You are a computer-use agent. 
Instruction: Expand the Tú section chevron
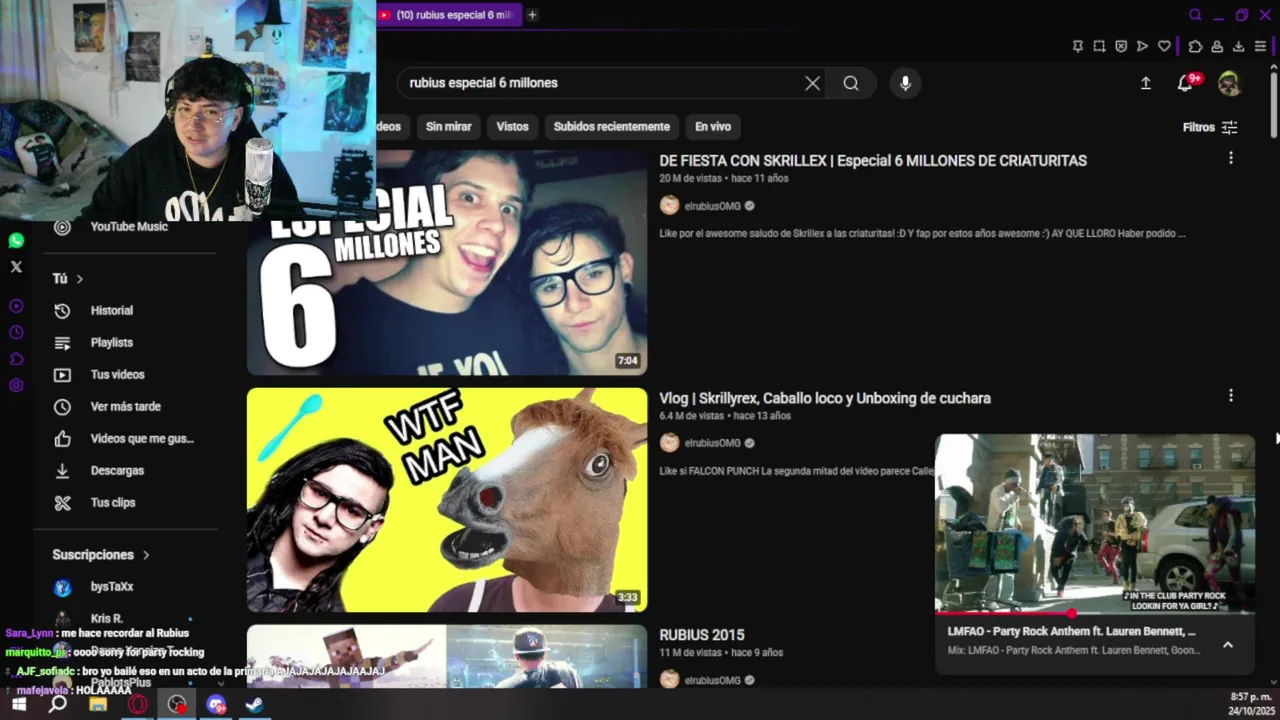pyautogui.click(x=80, y=279)
